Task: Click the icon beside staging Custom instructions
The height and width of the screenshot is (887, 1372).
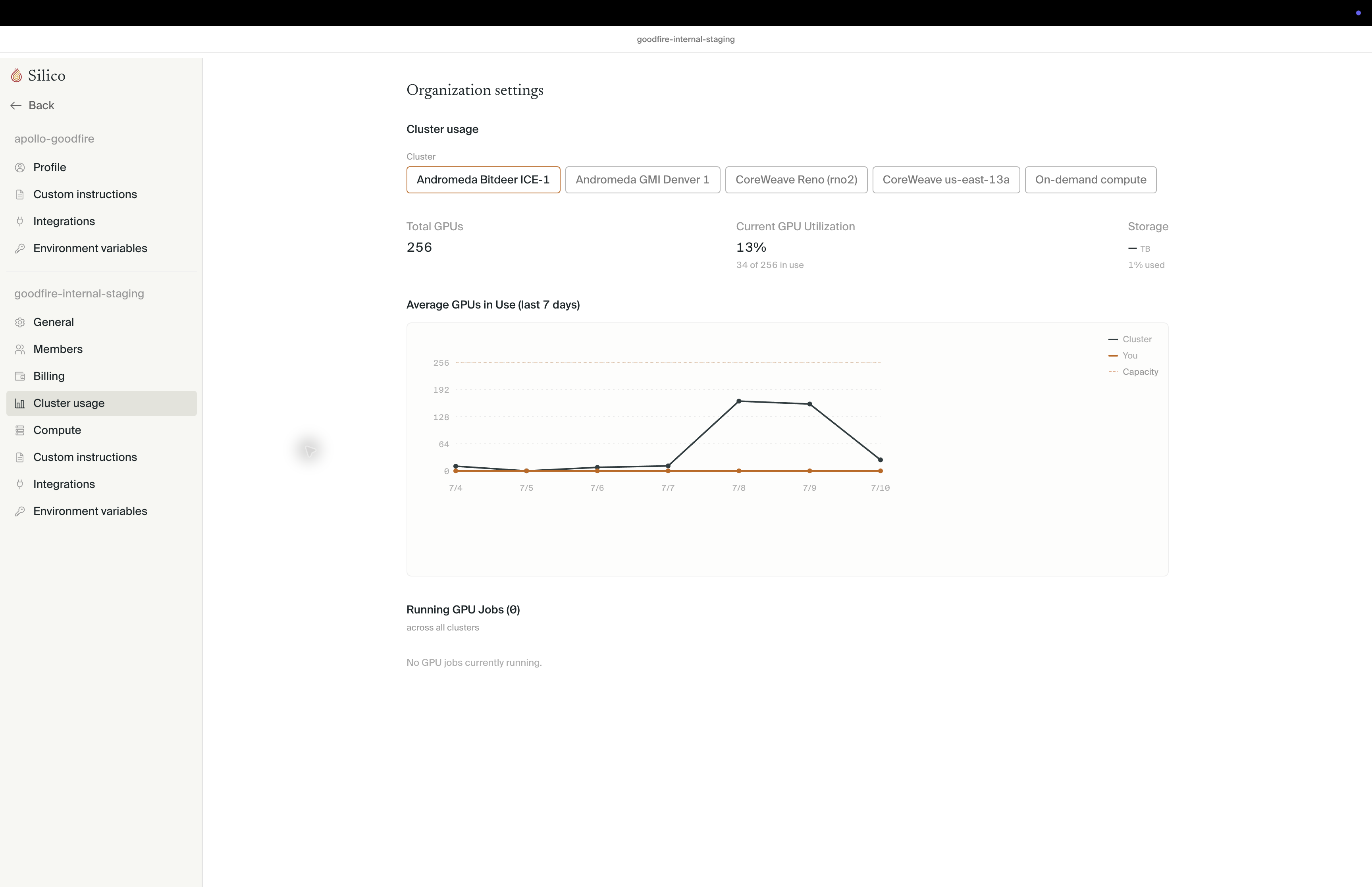Action: click(x=20, y=458)
